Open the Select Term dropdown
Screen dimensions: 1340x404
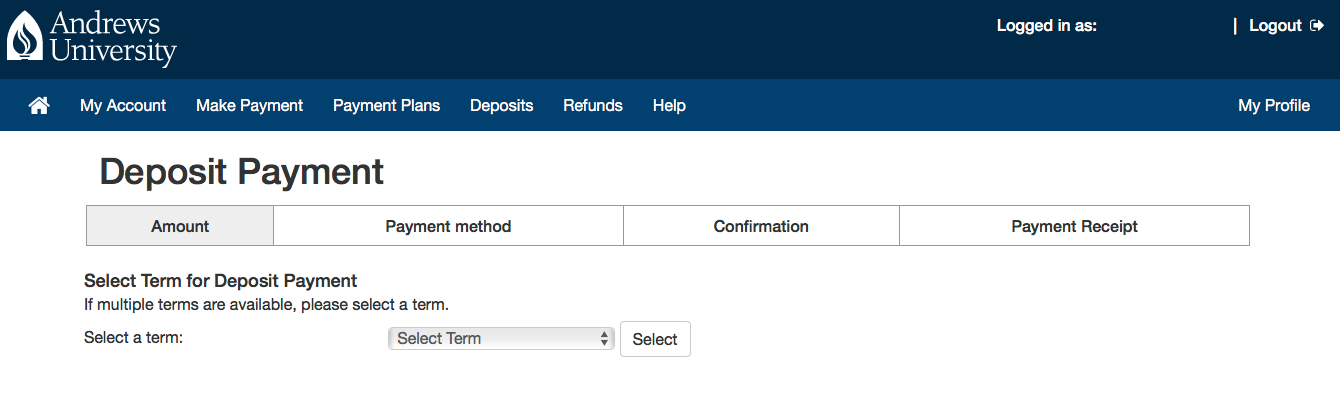pos(500,338)
